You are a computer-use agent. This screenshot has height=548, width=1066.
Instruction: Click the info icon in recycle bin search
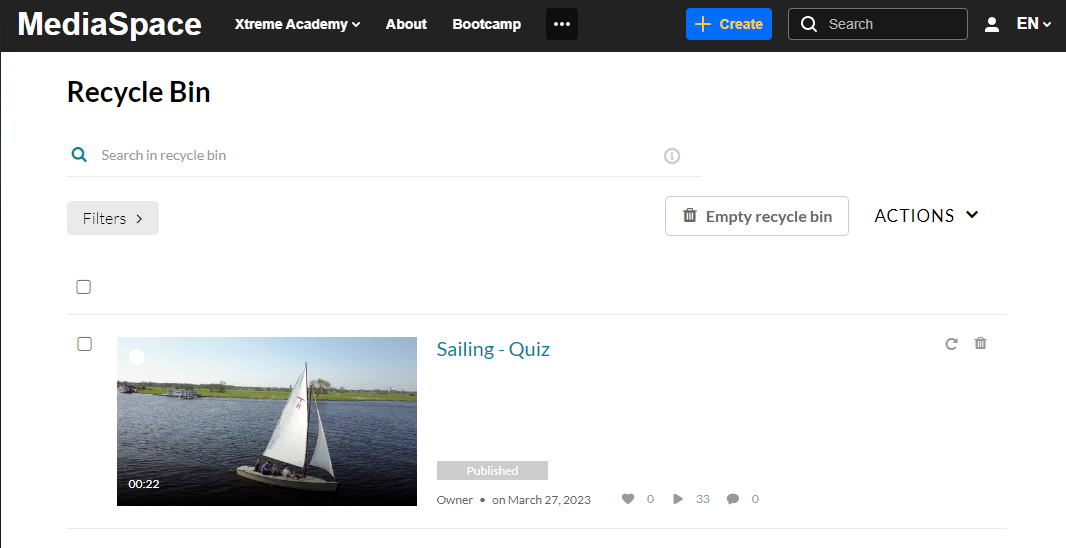(672, 156)
